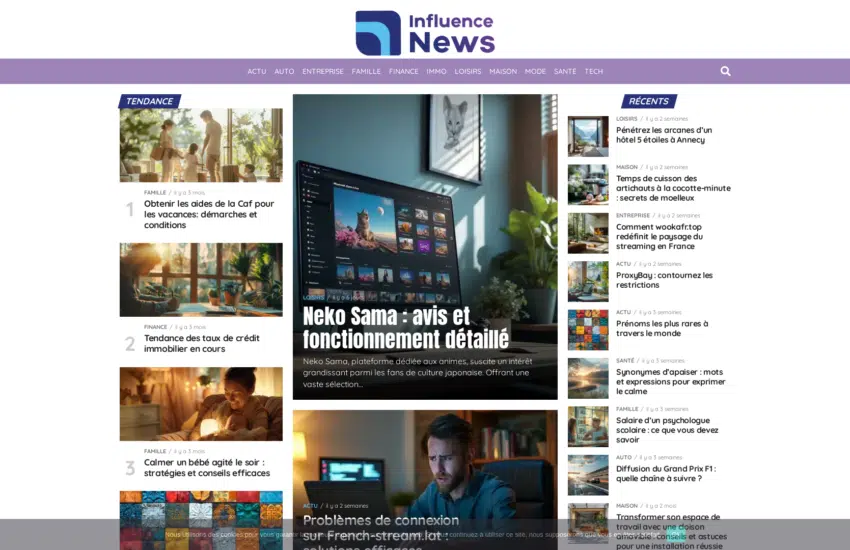Open article about Caf vacation aid
Viewport: 850px width, 550px height.
208,214
